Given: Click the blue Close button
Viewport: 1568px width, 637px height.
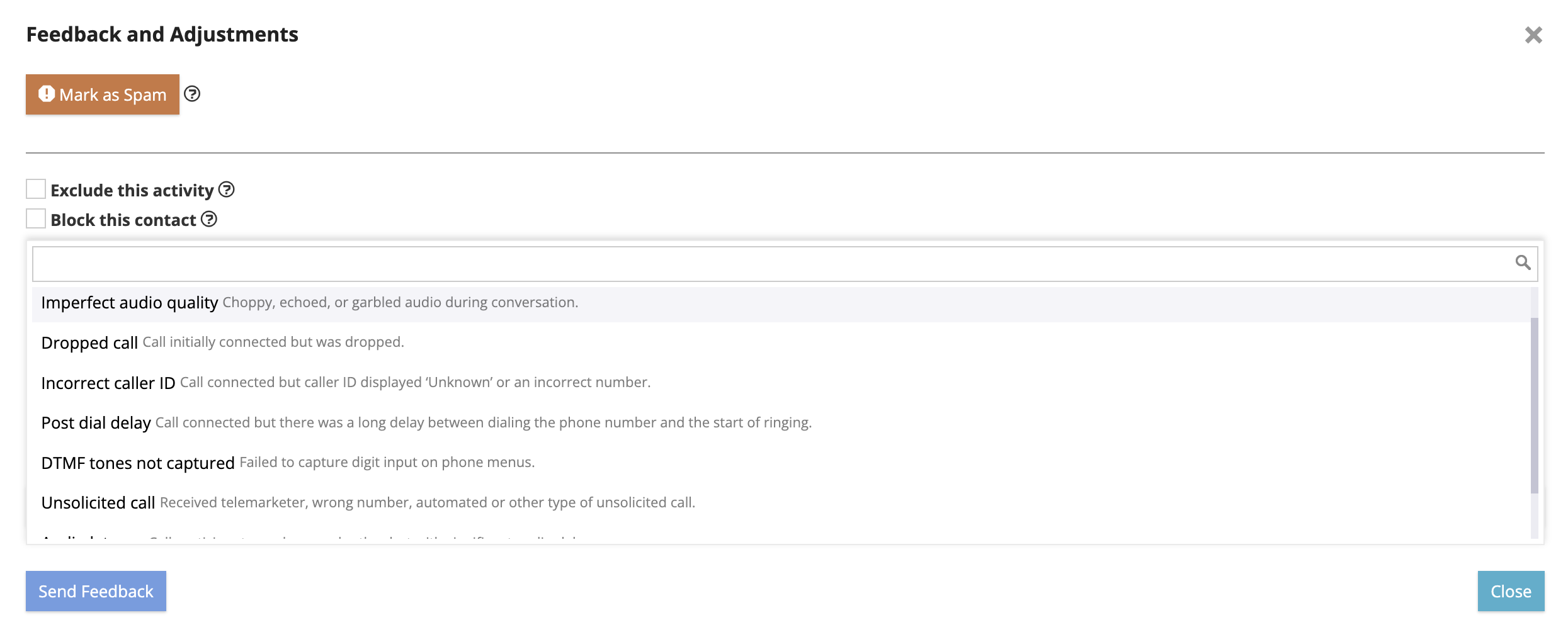Looking at the screenshot, I should (x=1511, y=591).
